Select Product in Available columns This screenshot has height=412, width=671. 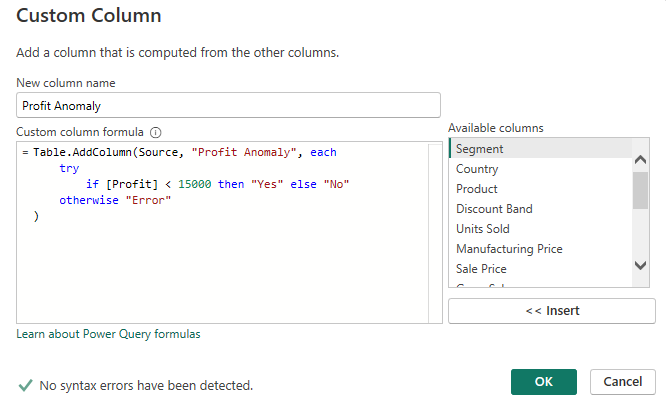[540, 189]
